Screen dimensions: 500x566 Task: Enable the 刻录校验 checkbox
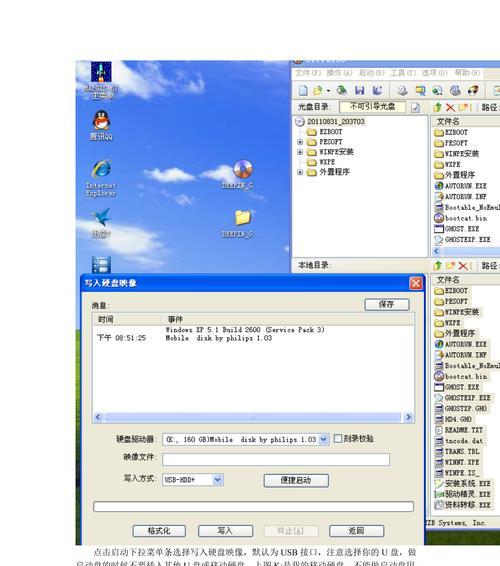click(x=338, y=439)
